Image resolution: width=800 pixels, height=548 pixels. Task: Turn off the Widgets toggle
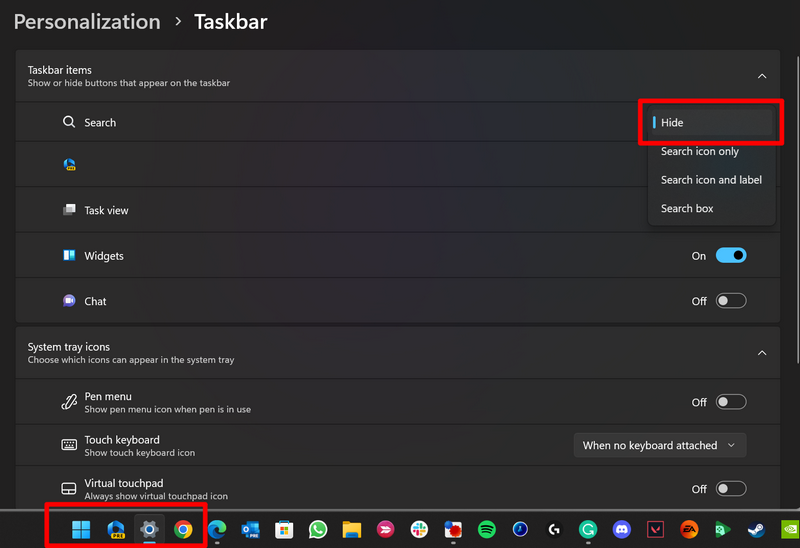tap(730, 256)
